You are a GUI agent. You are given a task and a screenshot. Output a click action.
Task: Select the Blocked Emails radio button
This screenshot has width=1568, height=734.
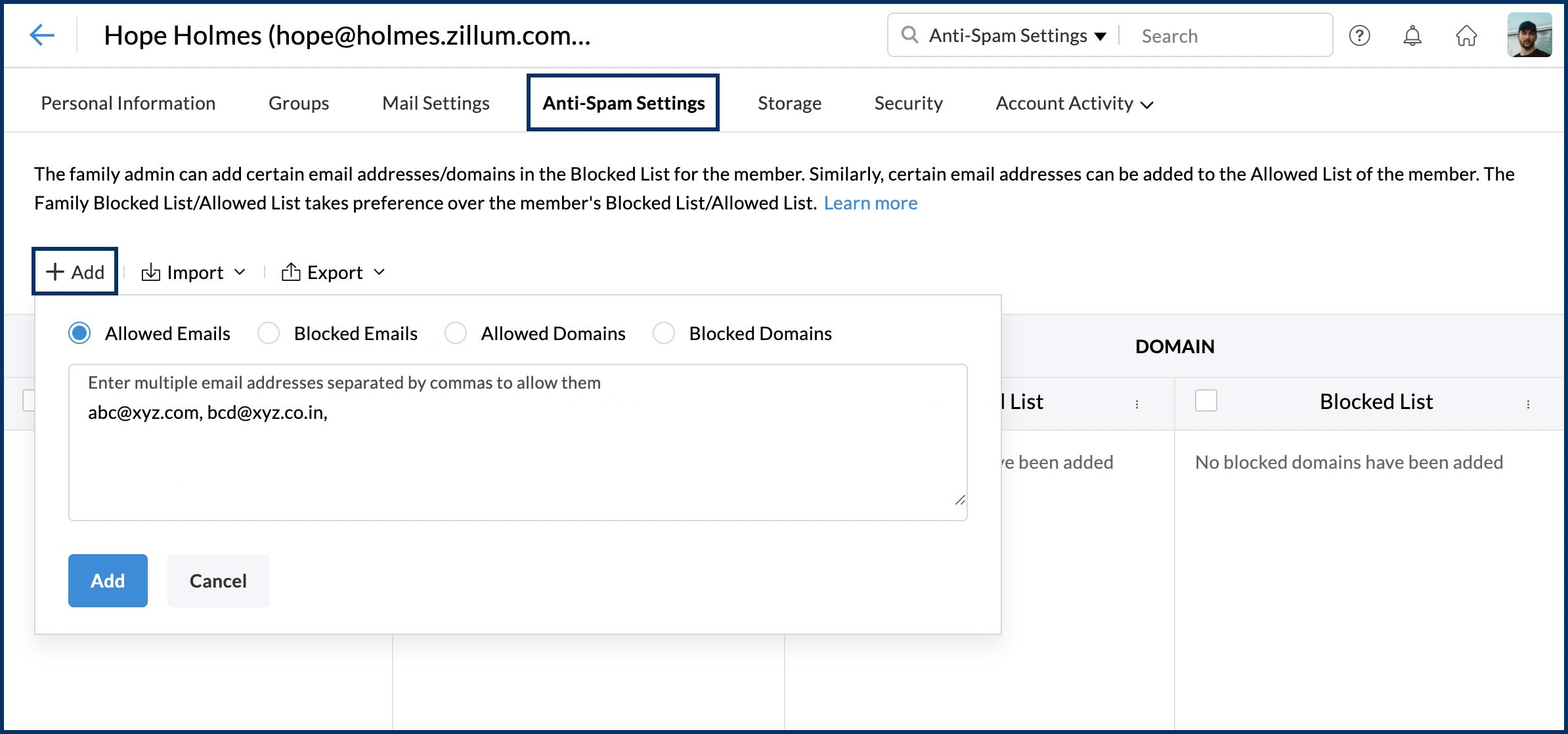[269, 334]
